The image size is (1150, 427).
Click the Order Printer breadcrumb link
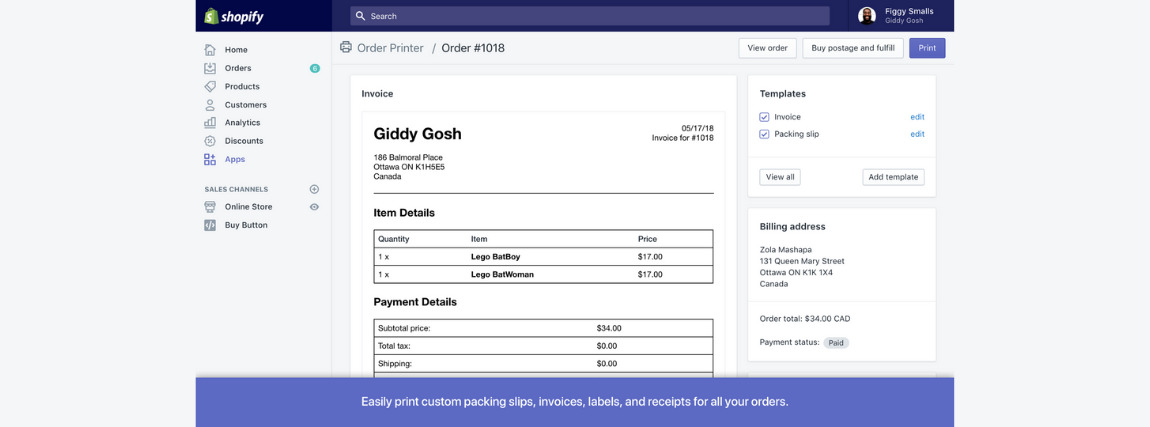(x=390, y=48)
